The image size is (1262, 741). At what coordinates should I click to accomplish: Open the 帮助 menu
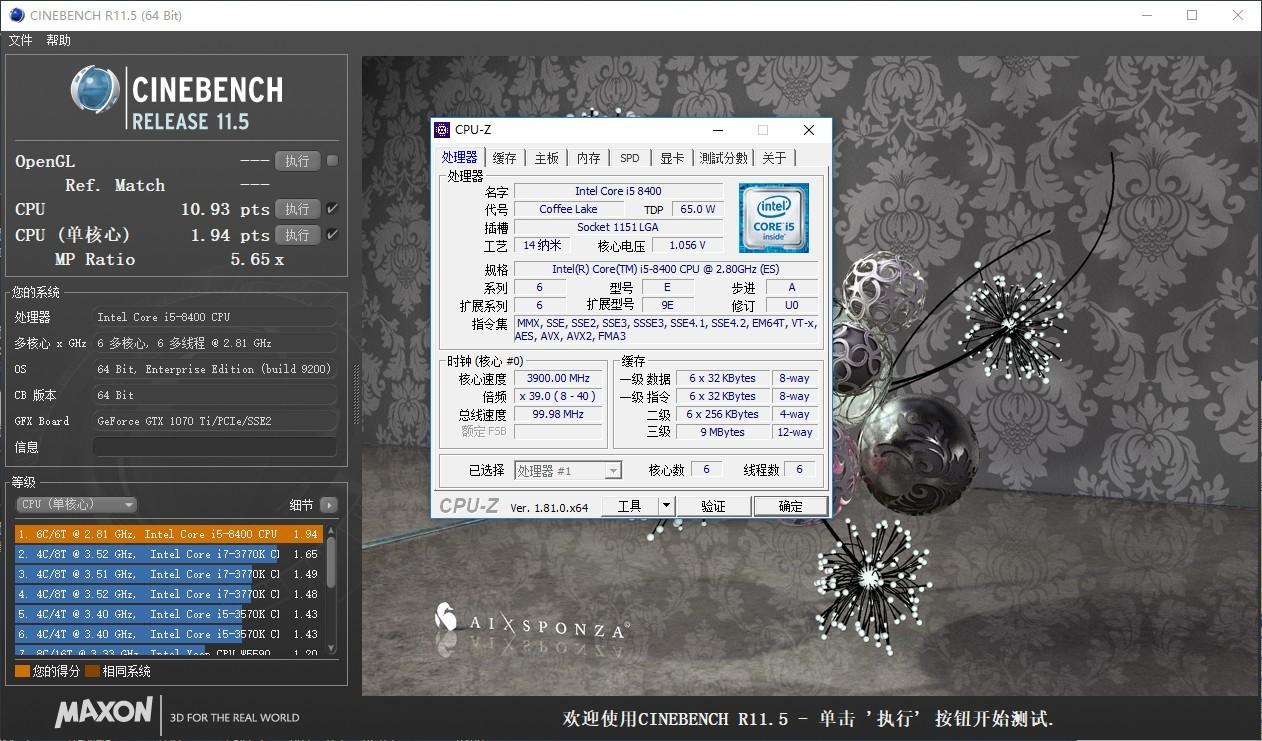58,41
